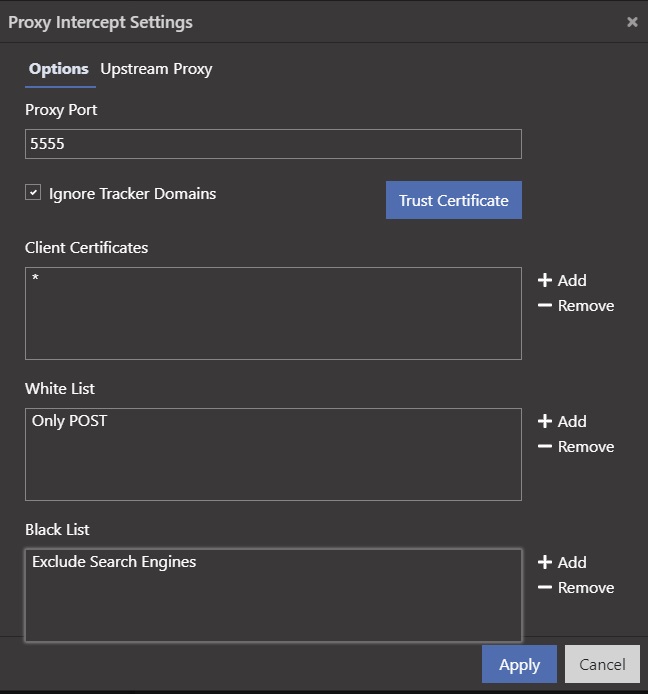648x694 pixels.
Task: Switch to the Options tab
Action: 59,69
